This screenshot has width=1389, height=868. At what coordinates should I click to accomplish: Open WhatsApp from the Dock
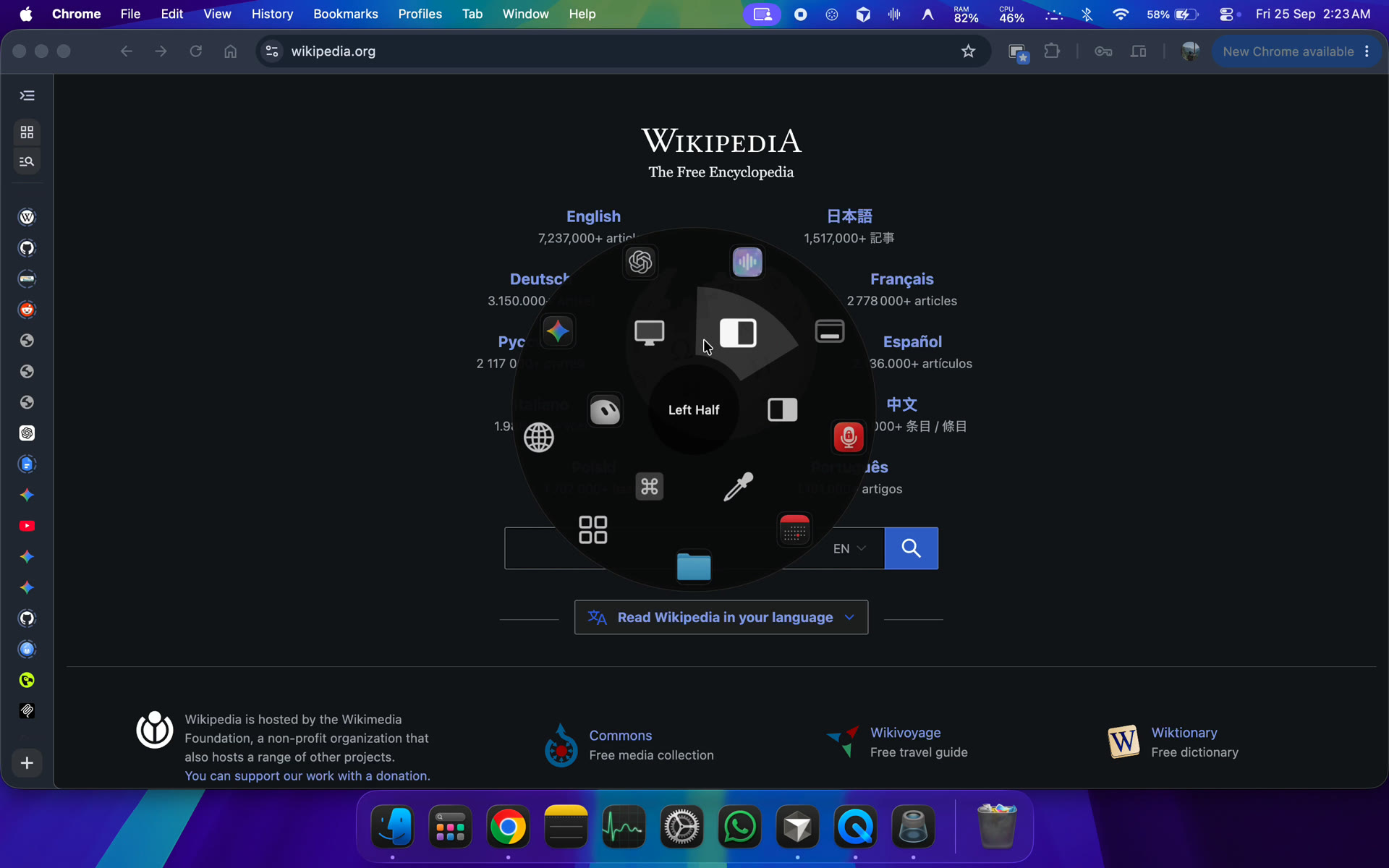coord(739,827)
